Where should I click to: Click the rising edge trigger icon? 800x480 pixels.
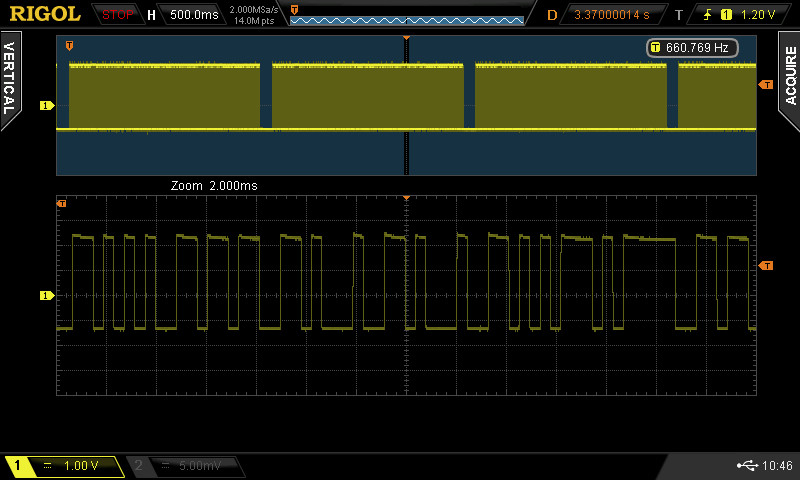(708, 15)
